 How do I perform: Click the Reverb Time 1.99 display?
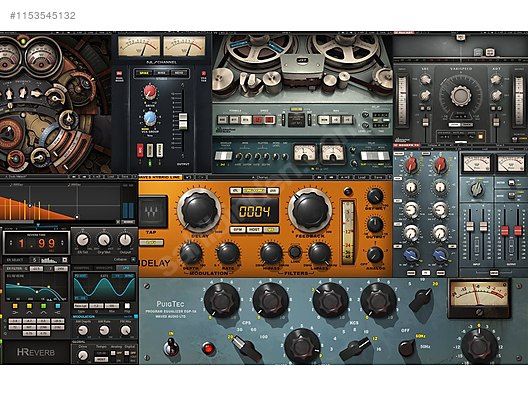point(36,243)
